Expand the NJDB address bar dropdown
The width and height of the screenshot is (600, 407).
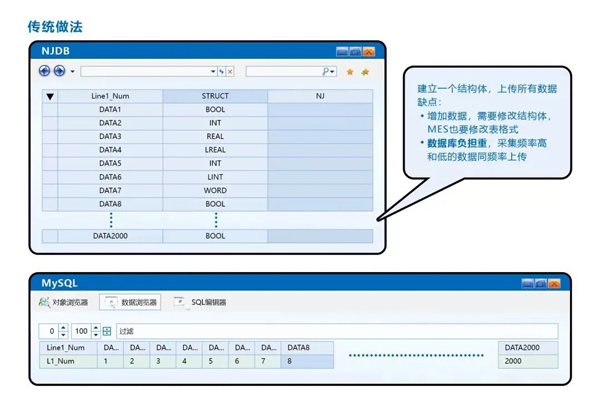tap(212, 72)
